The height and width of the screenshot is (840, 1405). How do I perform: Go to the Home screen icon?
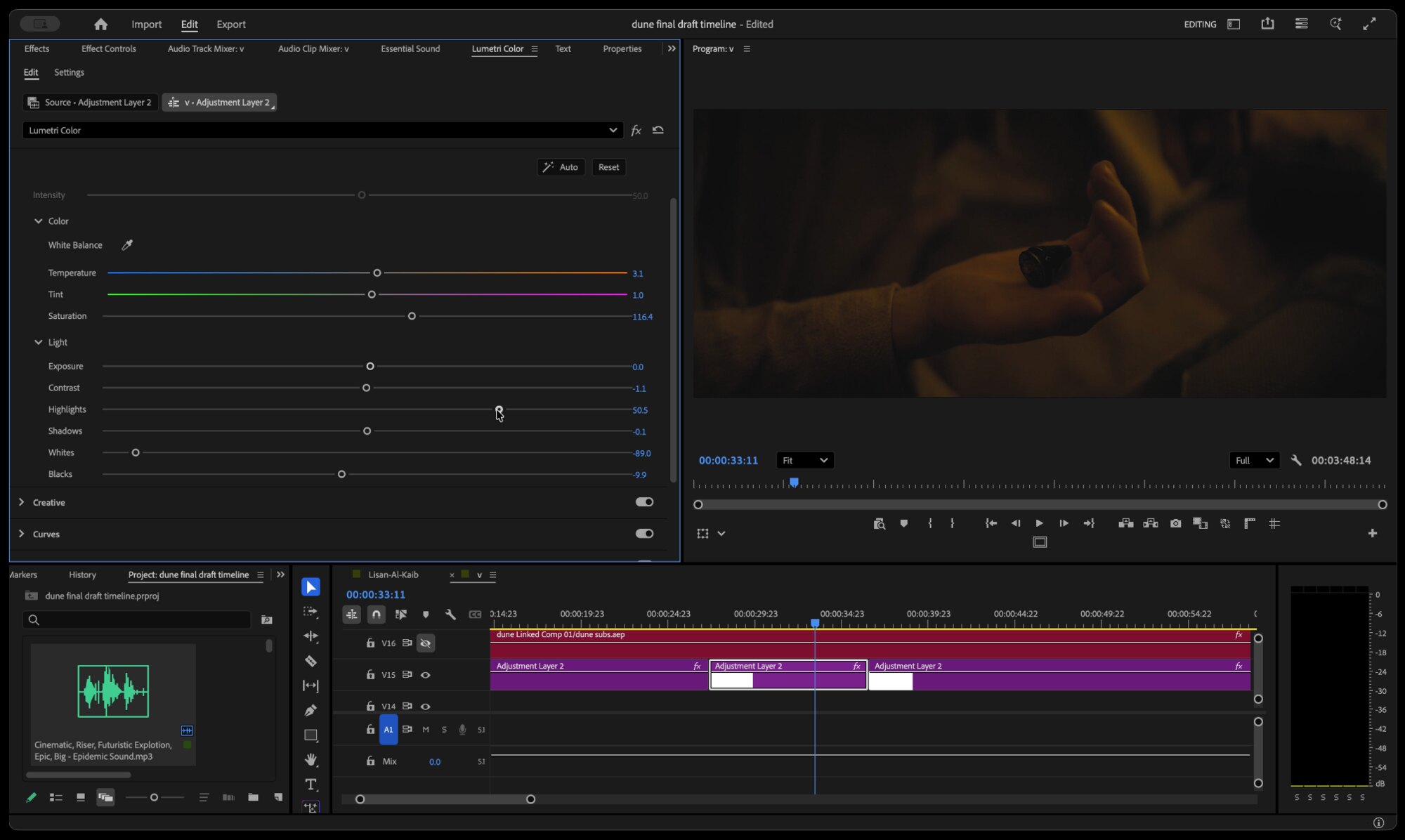(100, 25)
